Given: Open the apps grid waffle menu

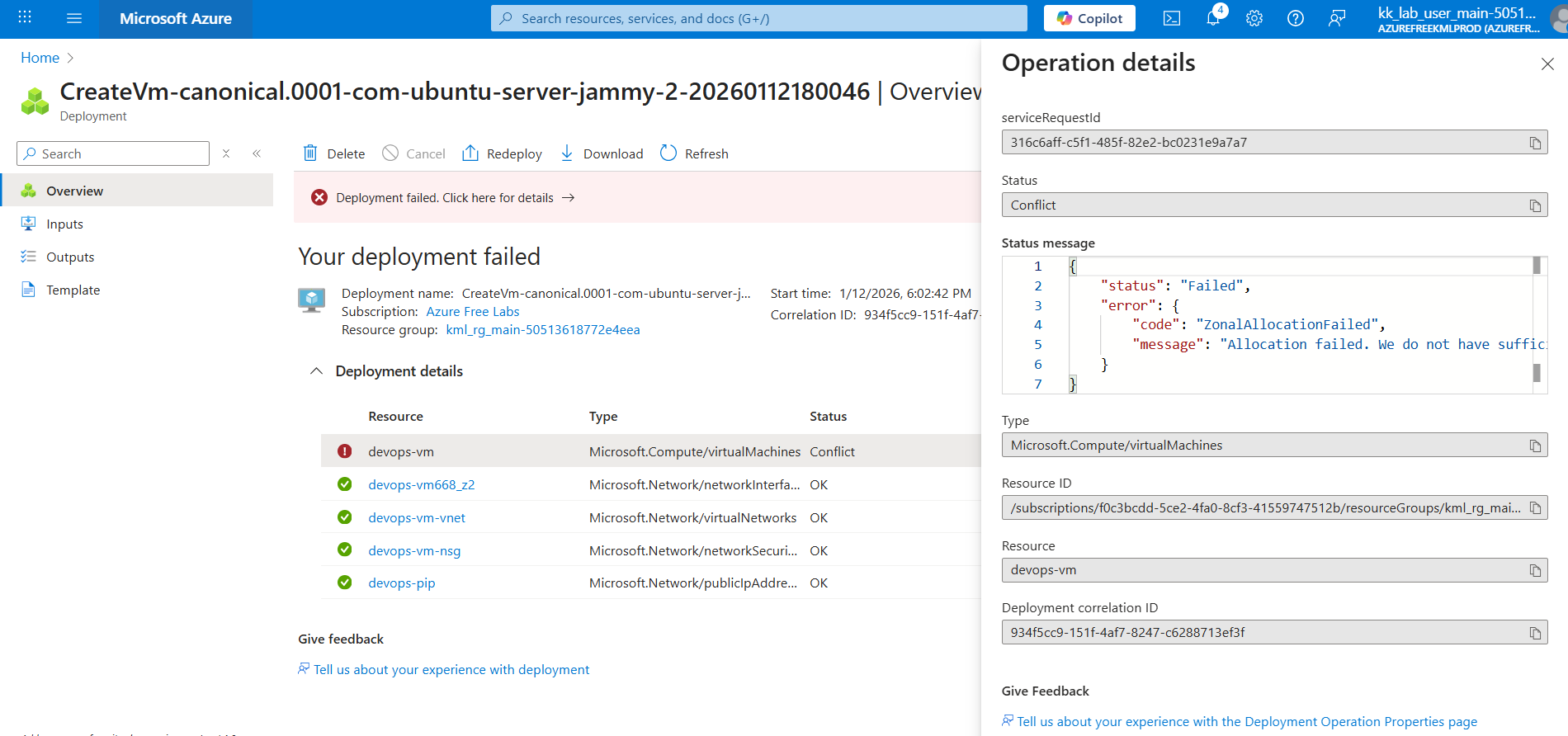Looking at the screenshot, I should 25,18.
